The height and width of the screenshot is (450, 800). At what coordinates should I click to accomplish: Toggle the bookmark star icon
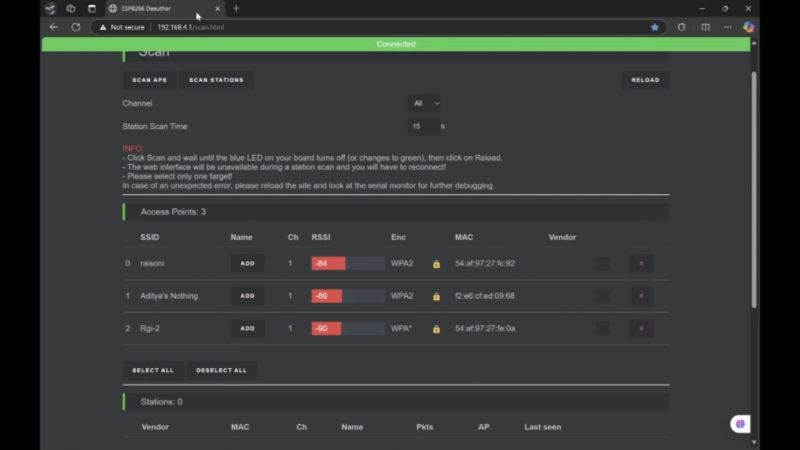(655, 27)
